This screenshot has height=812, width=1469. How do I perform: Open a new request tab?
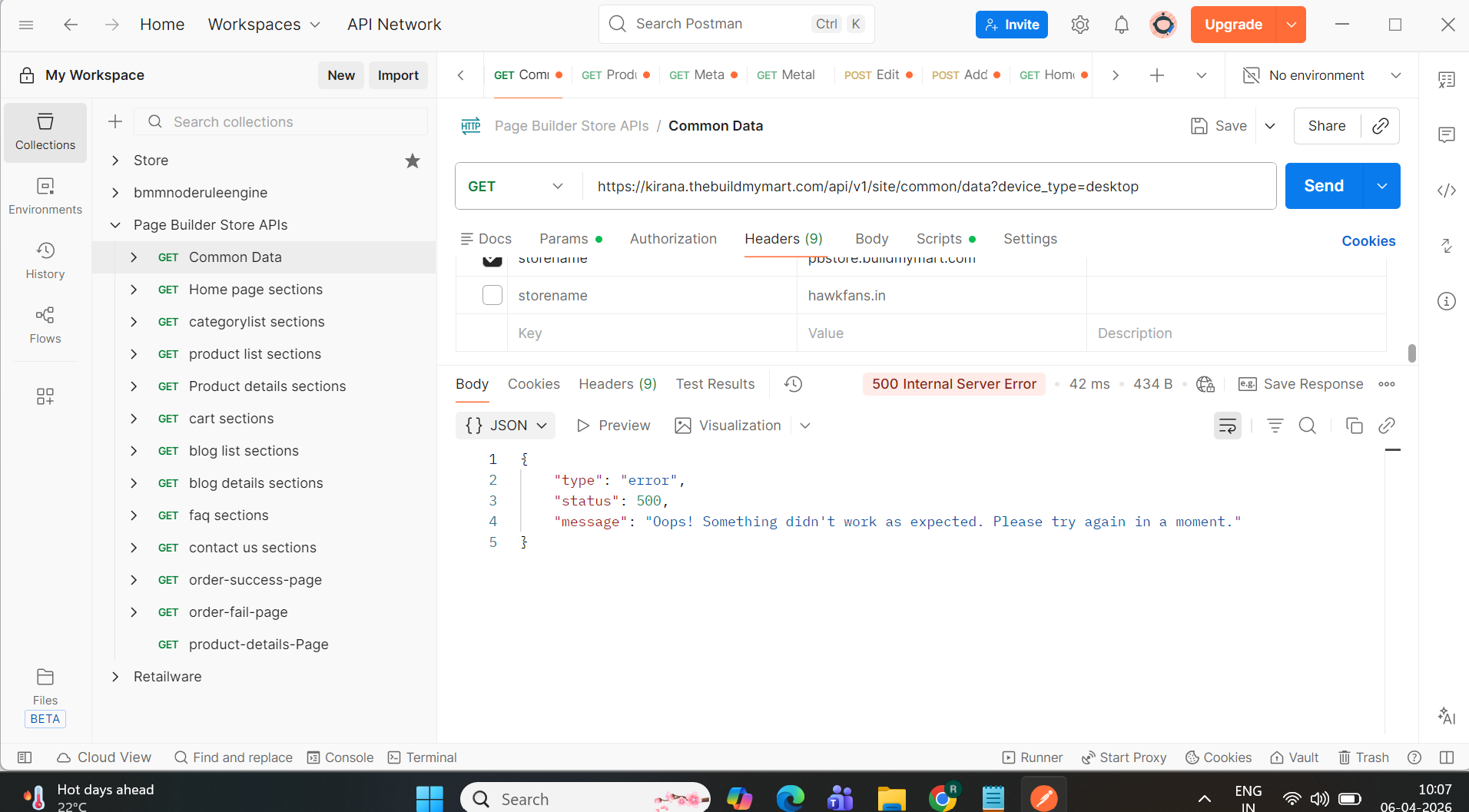pyautogui.click(x=1157, y=75)
